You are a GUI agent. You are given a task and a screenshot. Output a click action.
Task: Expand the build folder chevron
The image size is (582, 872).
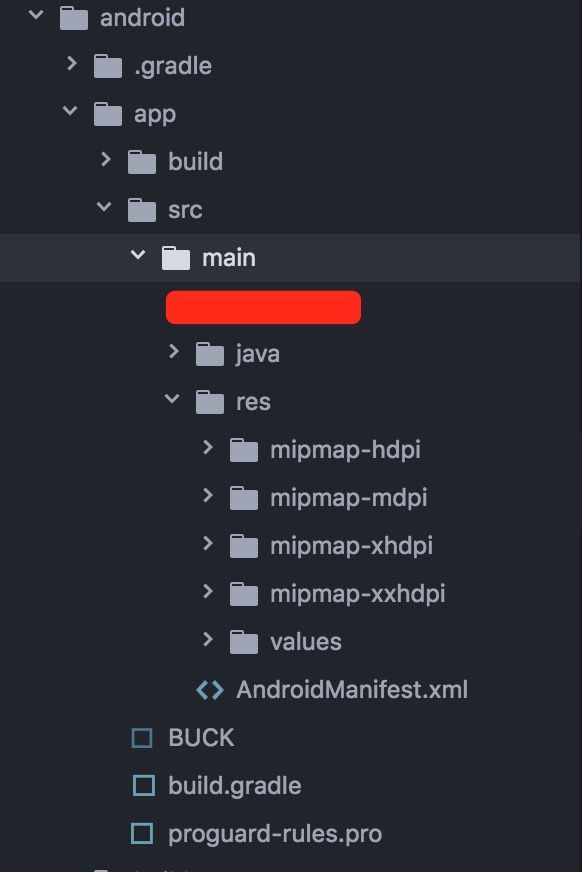(106, 160)
